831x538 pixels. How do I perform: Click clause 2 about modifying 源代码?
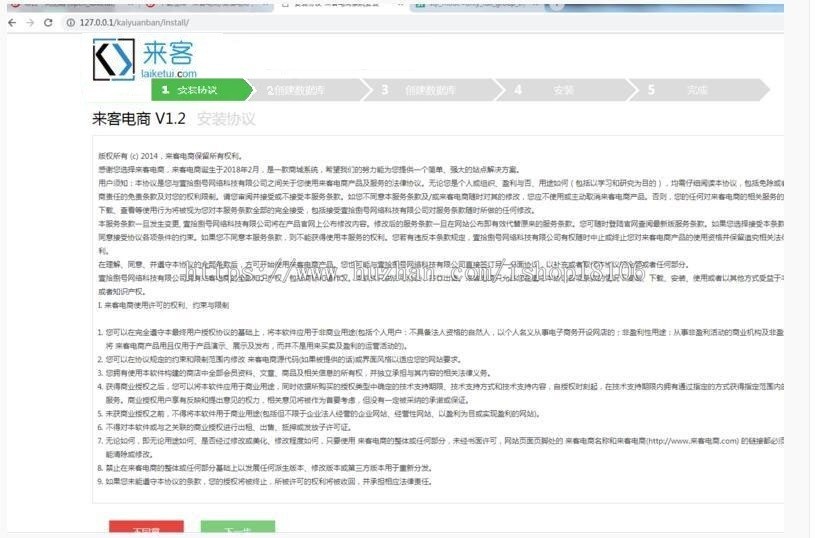pyautogui.click(x=280, y=359)
